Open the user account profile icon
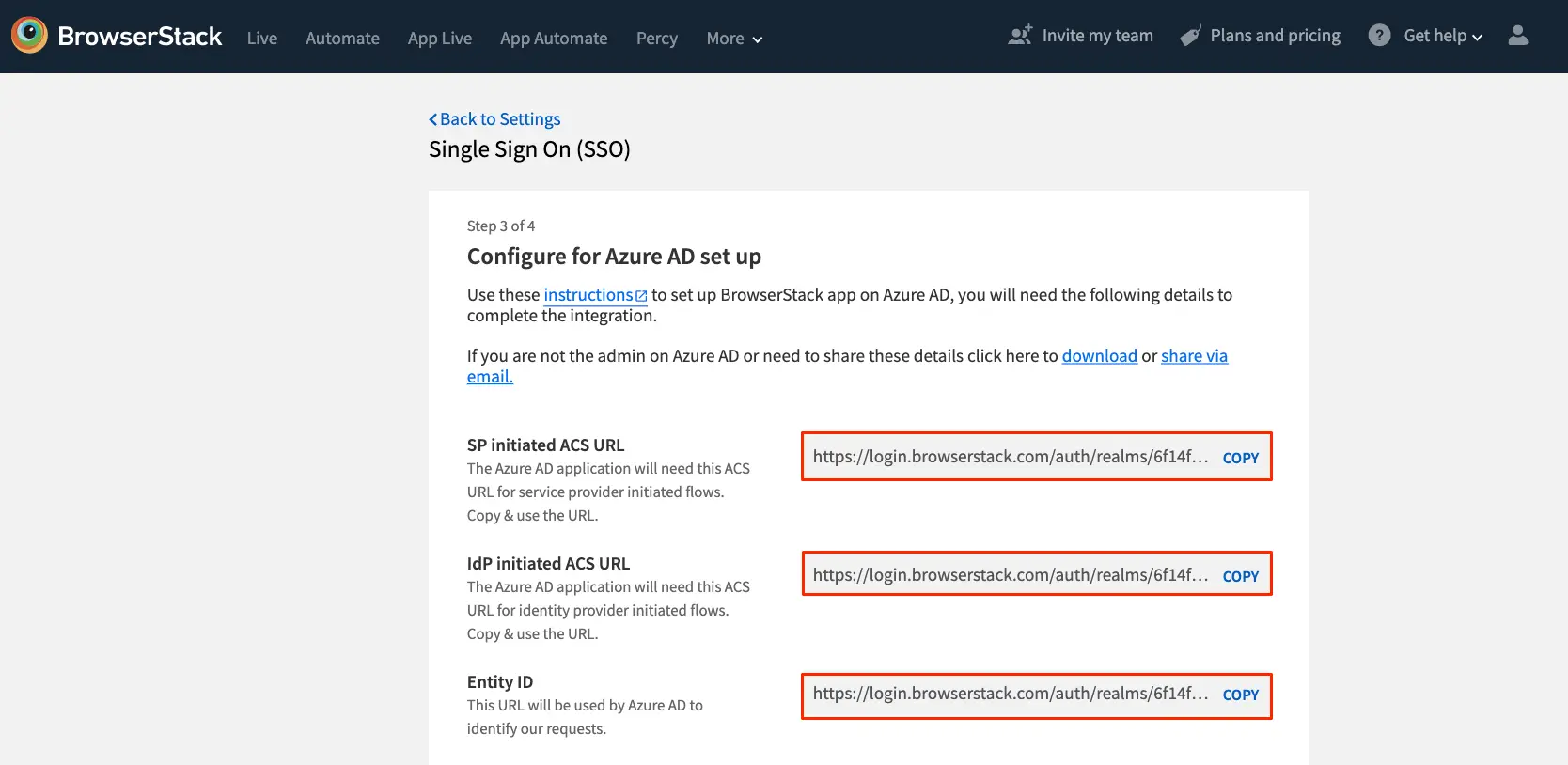 click(1517, 36)
